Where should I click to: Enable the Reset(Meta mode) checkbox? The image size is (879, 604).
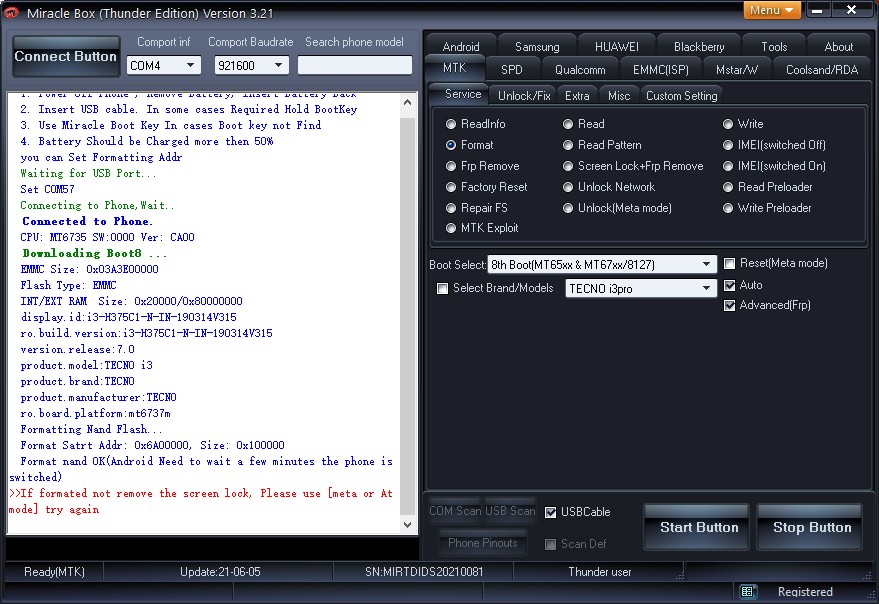point(729,263)
